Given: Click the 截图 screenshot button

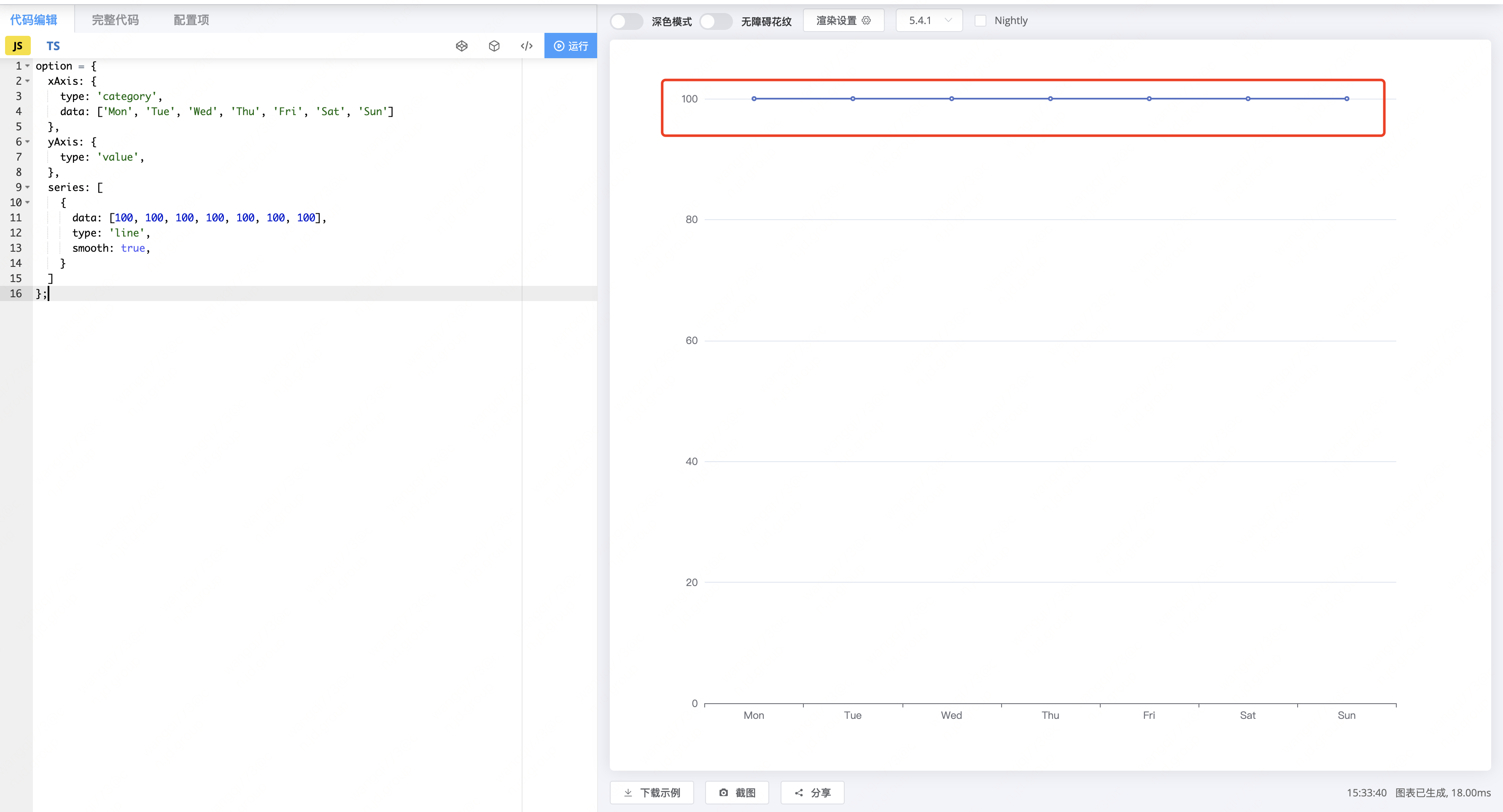Looking at the screenshot, I should tap(737, 792).
